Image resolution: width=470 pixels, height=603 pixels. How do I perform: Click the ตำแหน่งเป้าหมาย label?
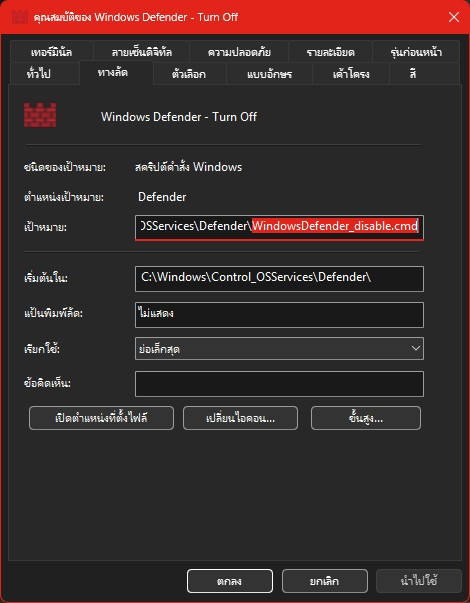[x=64, y=198]
